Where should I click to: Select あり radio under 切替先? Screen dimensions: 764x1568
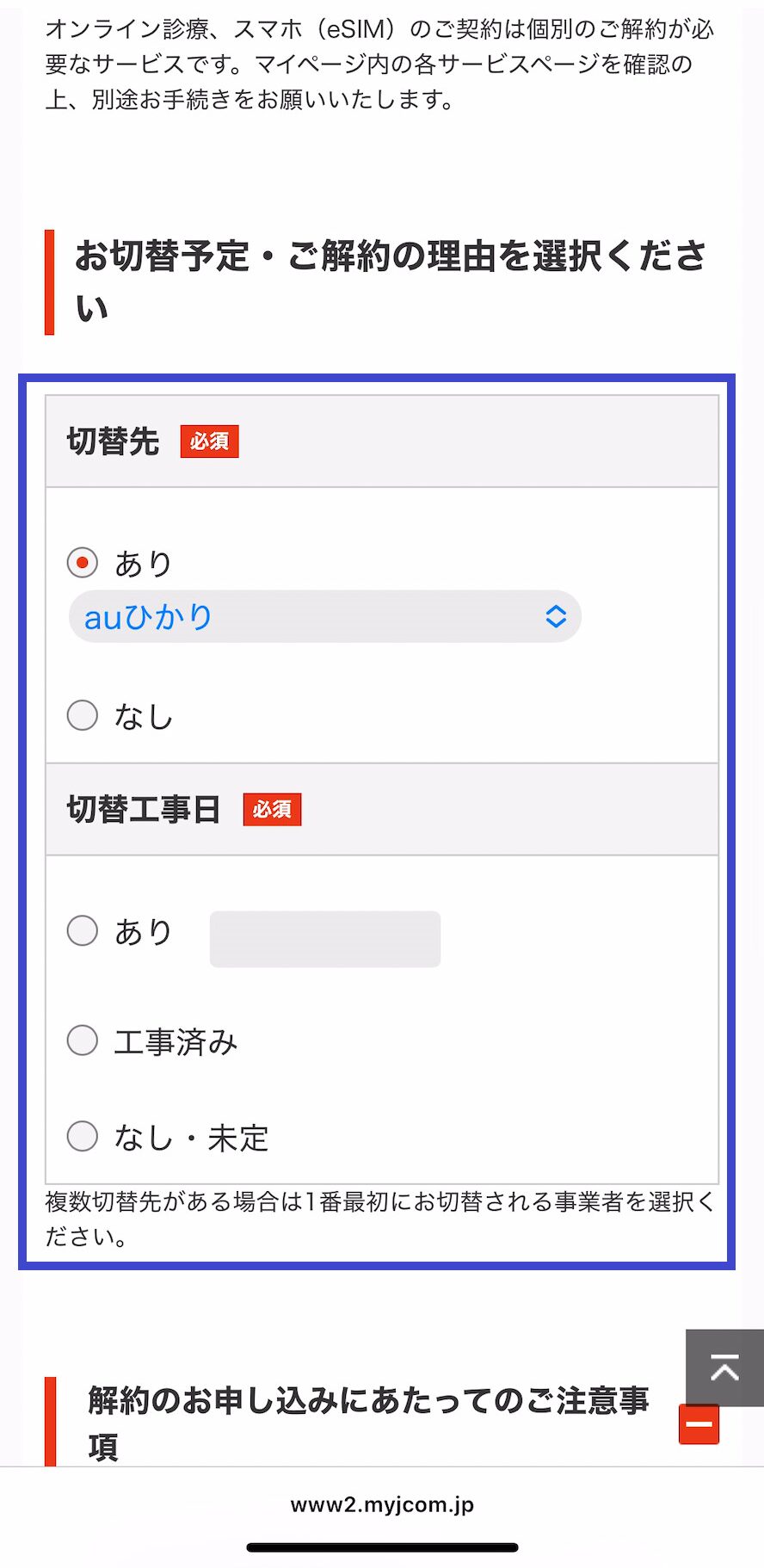tap(83, 564)
